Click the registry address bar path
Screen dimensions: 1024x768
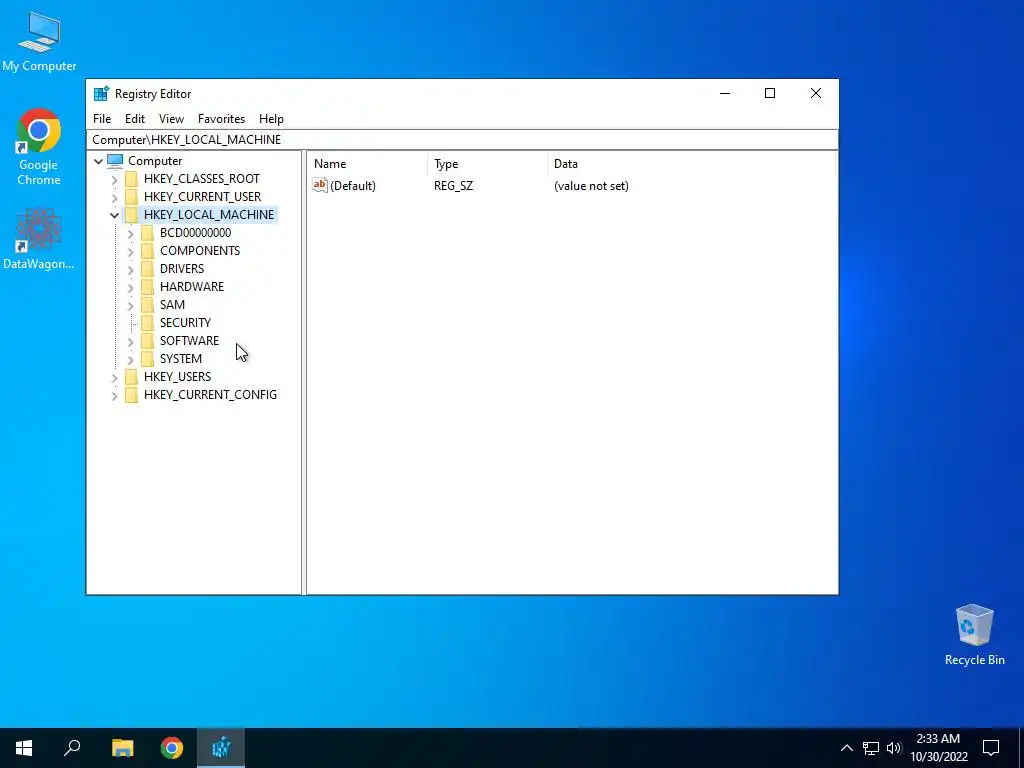[x=462, y=140]
